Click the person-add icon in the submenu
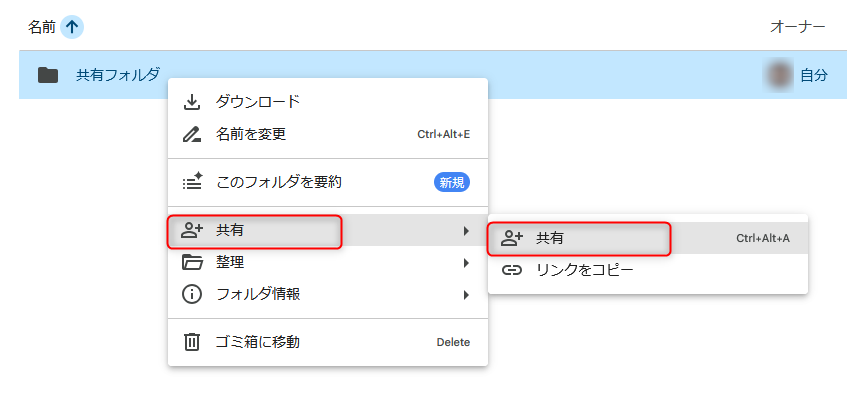 pyautogui.click(x=512, y=238)
